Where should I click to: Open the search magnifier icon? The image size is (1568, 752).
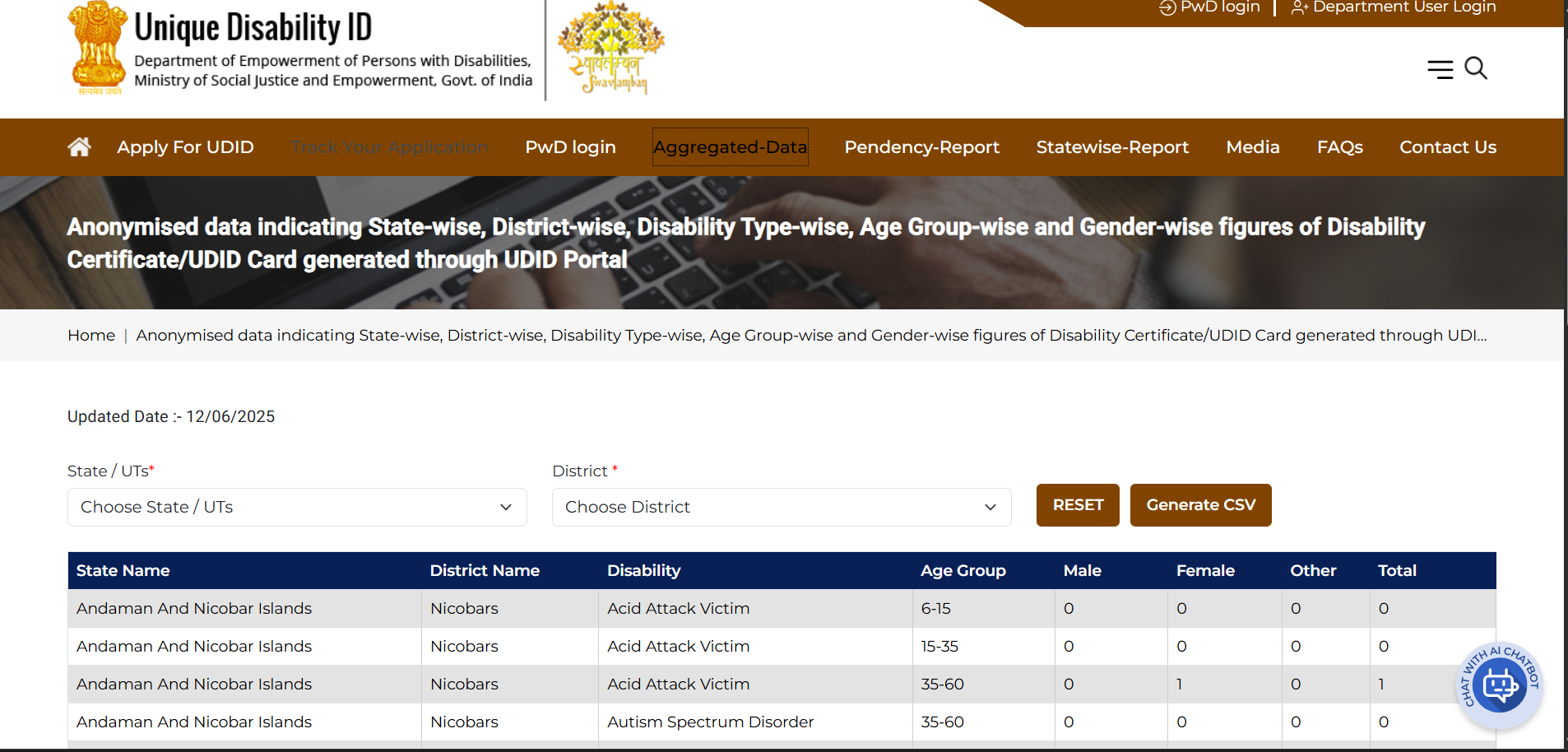click(x=1476, y=68)
